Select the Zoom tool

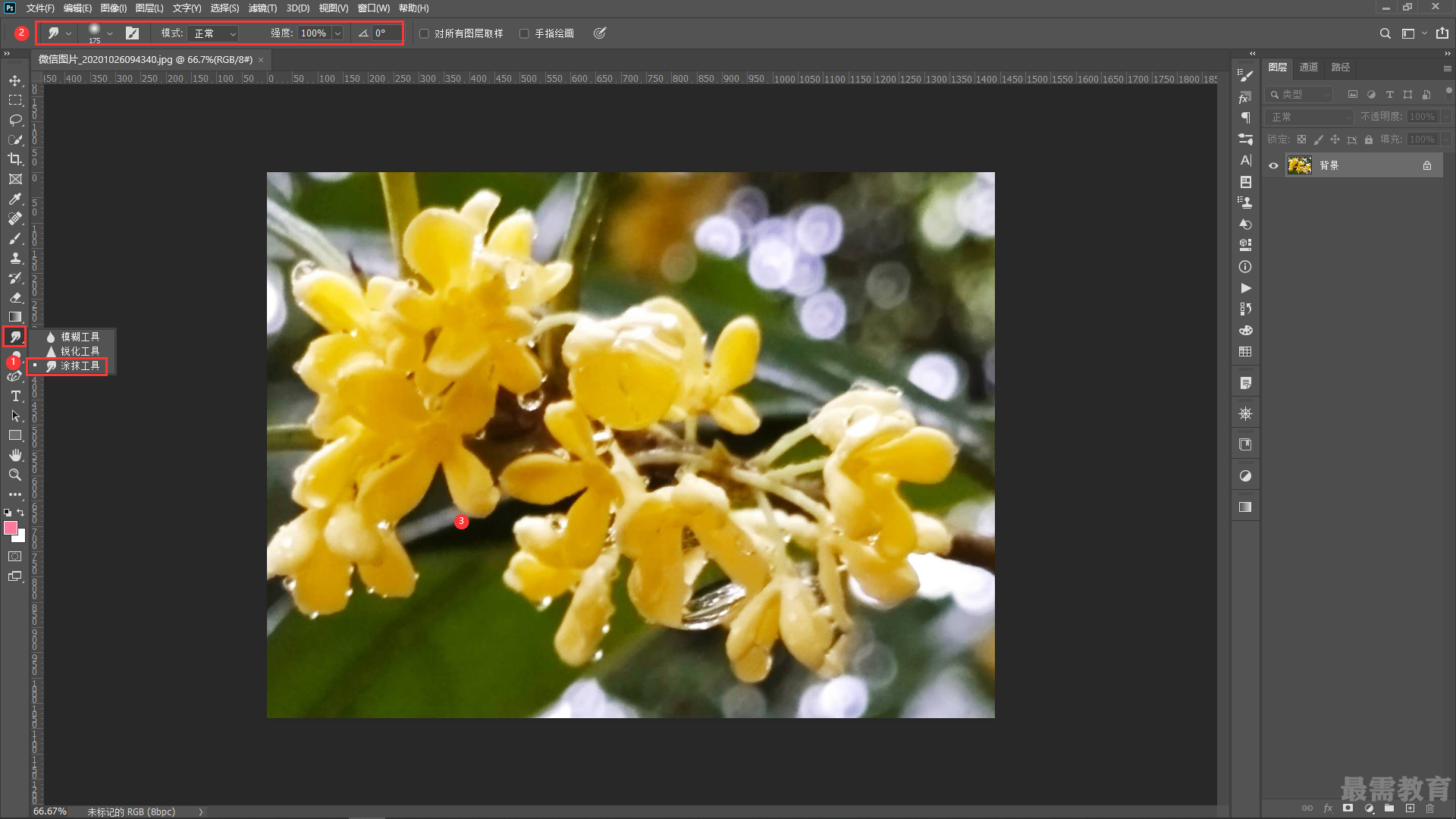tap(15, 475)
